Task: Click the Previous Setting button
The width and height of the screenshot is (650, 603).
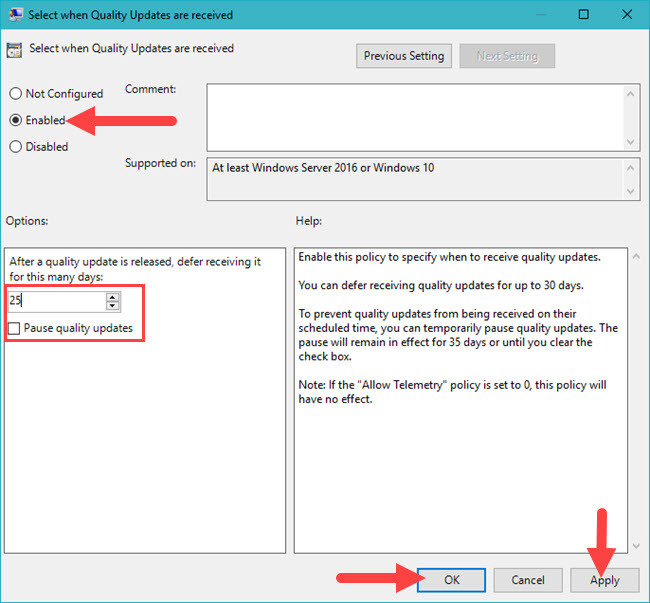Action: (404, 56)
